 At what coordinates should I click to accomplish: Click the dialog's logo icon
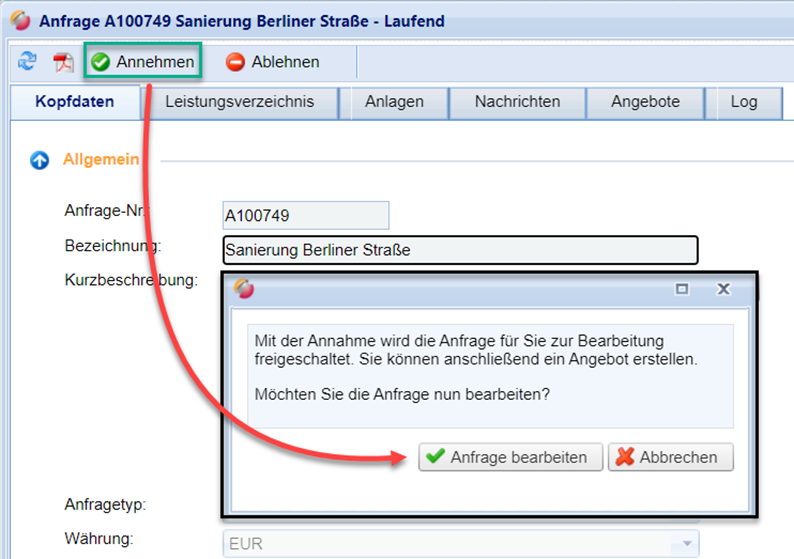click(244, 289)
